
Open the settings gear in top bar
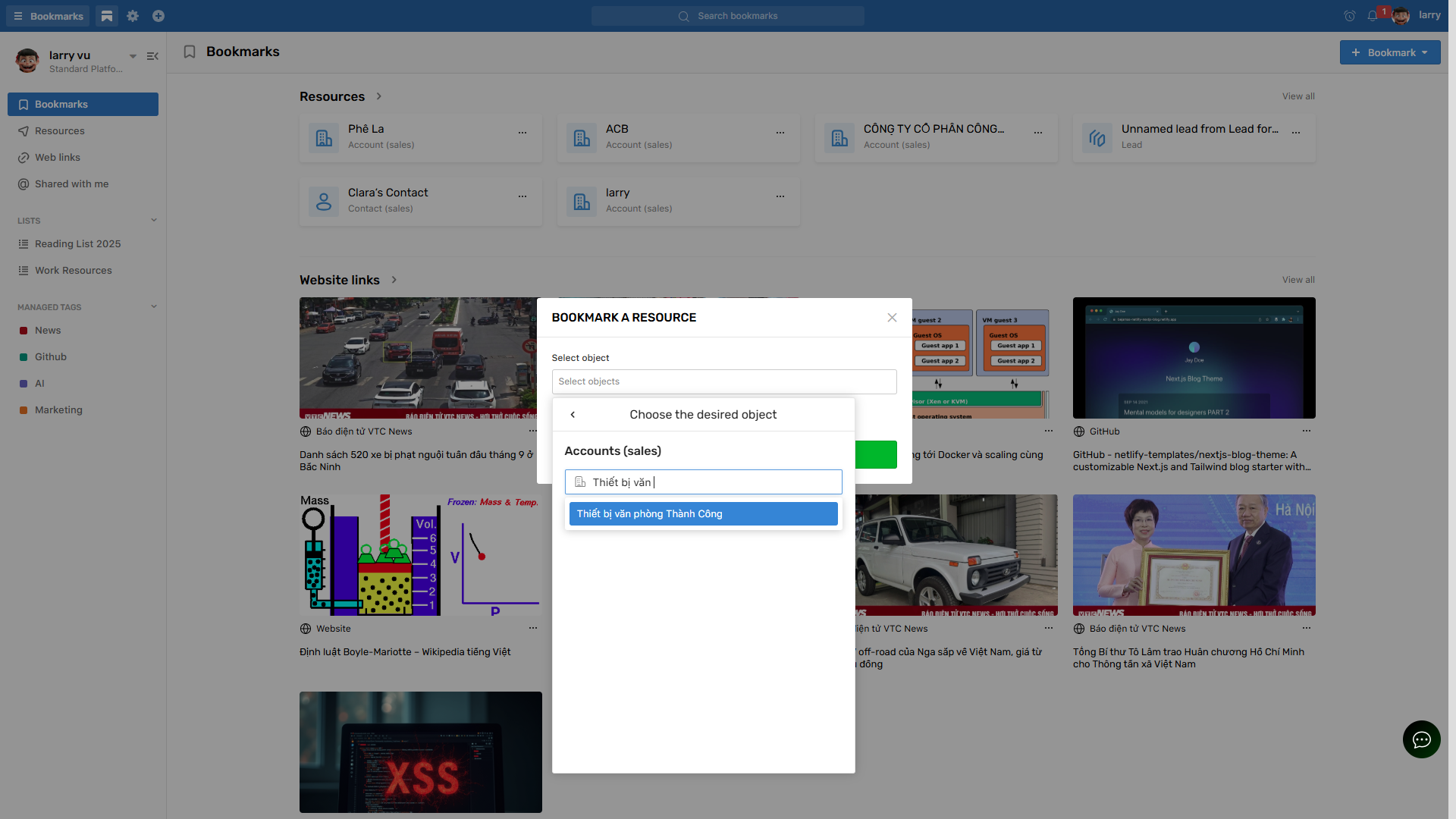[133, 16]
